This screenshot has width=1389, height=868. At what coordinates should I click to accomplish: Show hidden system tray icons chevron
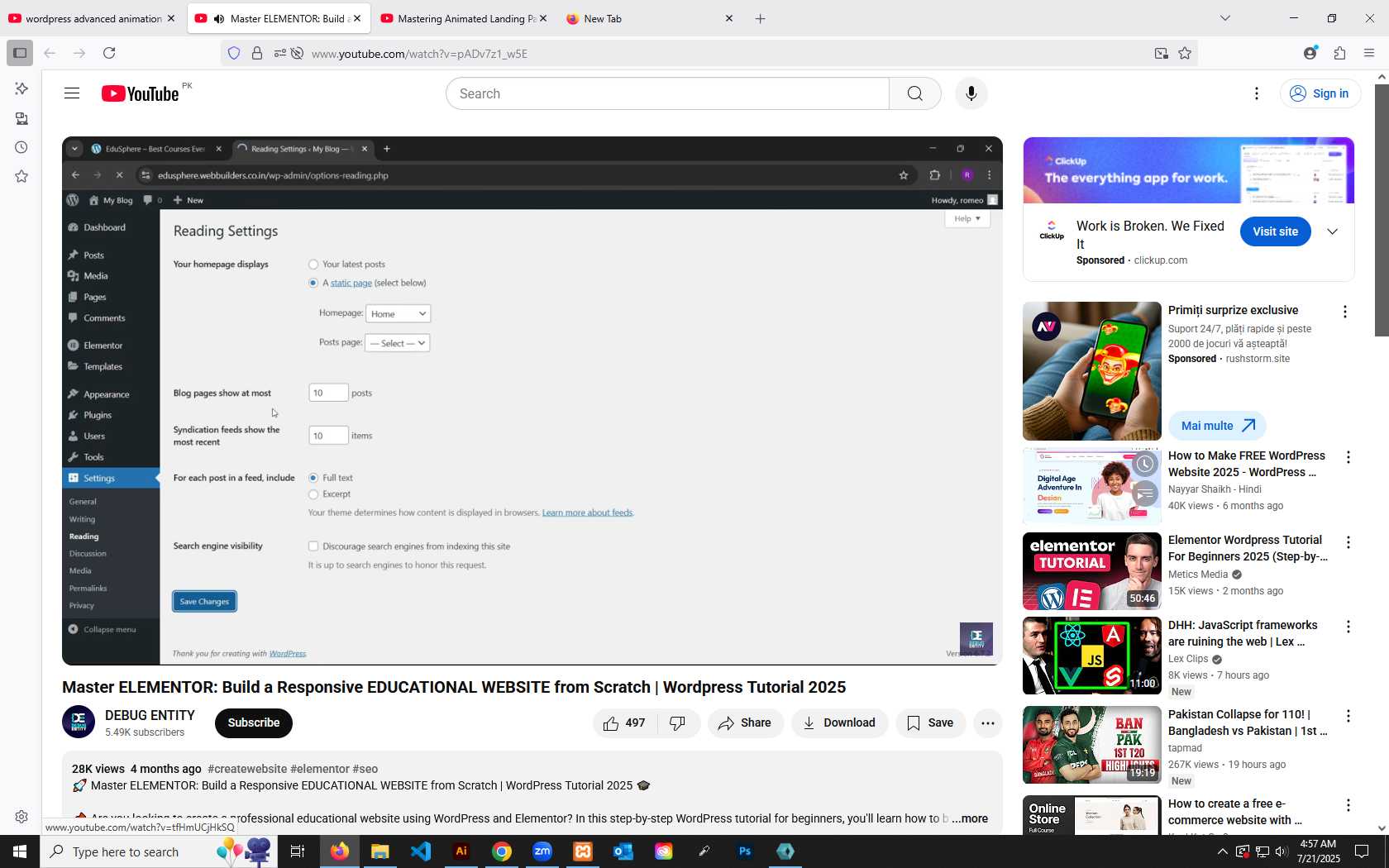tap(1223, 851)
